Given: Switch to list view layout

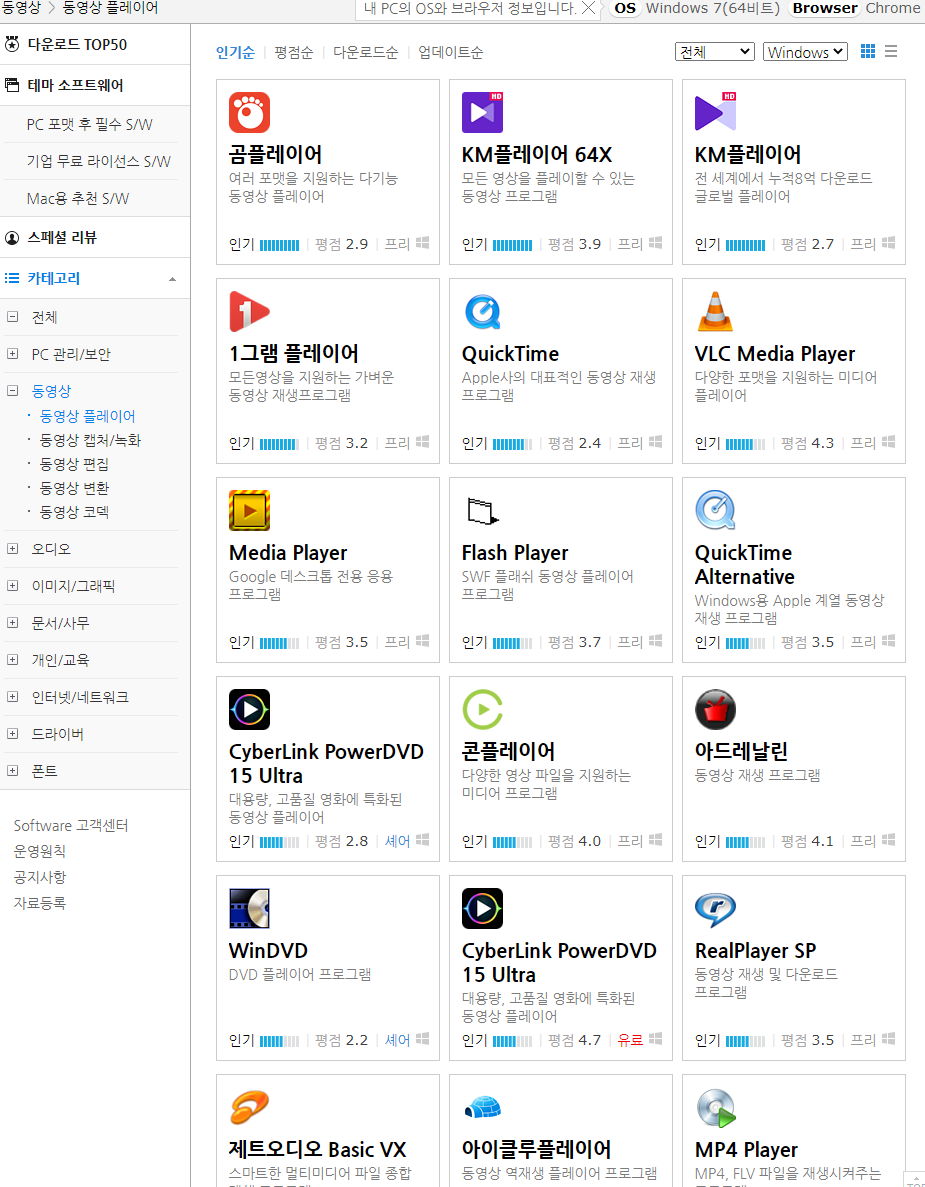Looking at the screenshot, I should pyautogui.click(x=891, y=51).
